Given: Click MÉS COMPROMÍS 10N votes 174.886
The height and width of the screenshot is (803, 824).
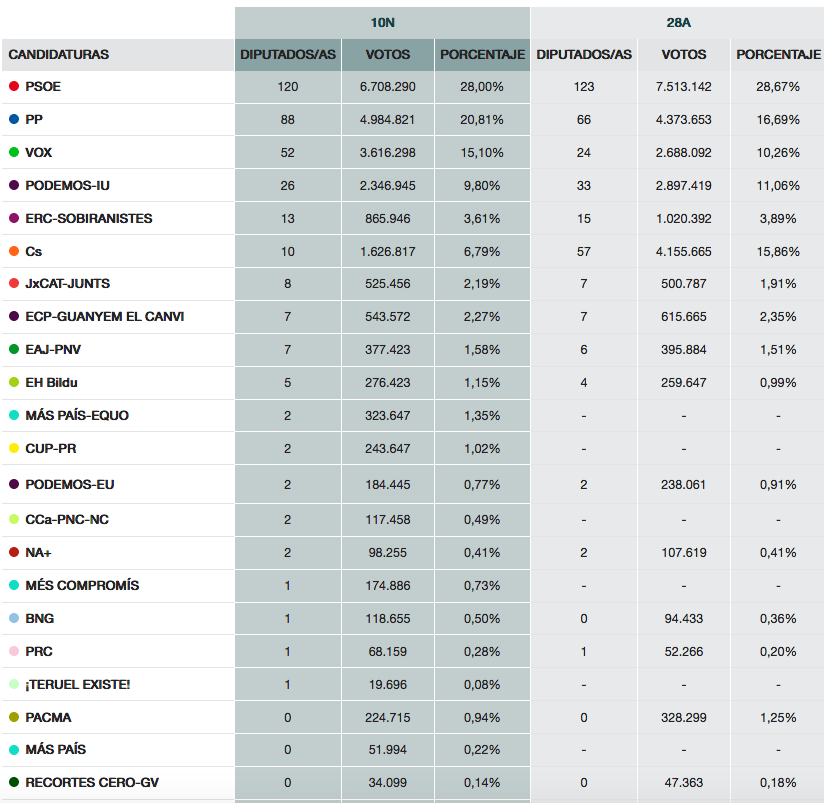Looking at the screenshot, I should click(388, 585).
